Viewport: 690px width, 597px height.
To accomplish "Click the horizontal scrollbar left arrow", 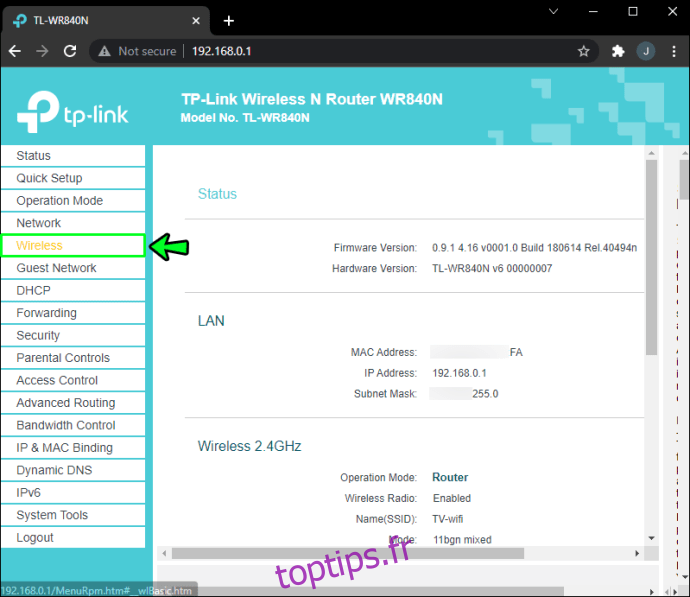I will coord(164,553).
